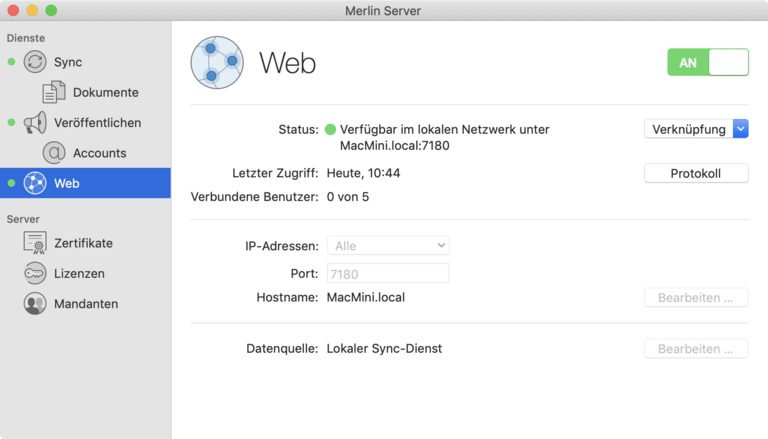
Task: Close the window with the red button
Action: [14, 10]
